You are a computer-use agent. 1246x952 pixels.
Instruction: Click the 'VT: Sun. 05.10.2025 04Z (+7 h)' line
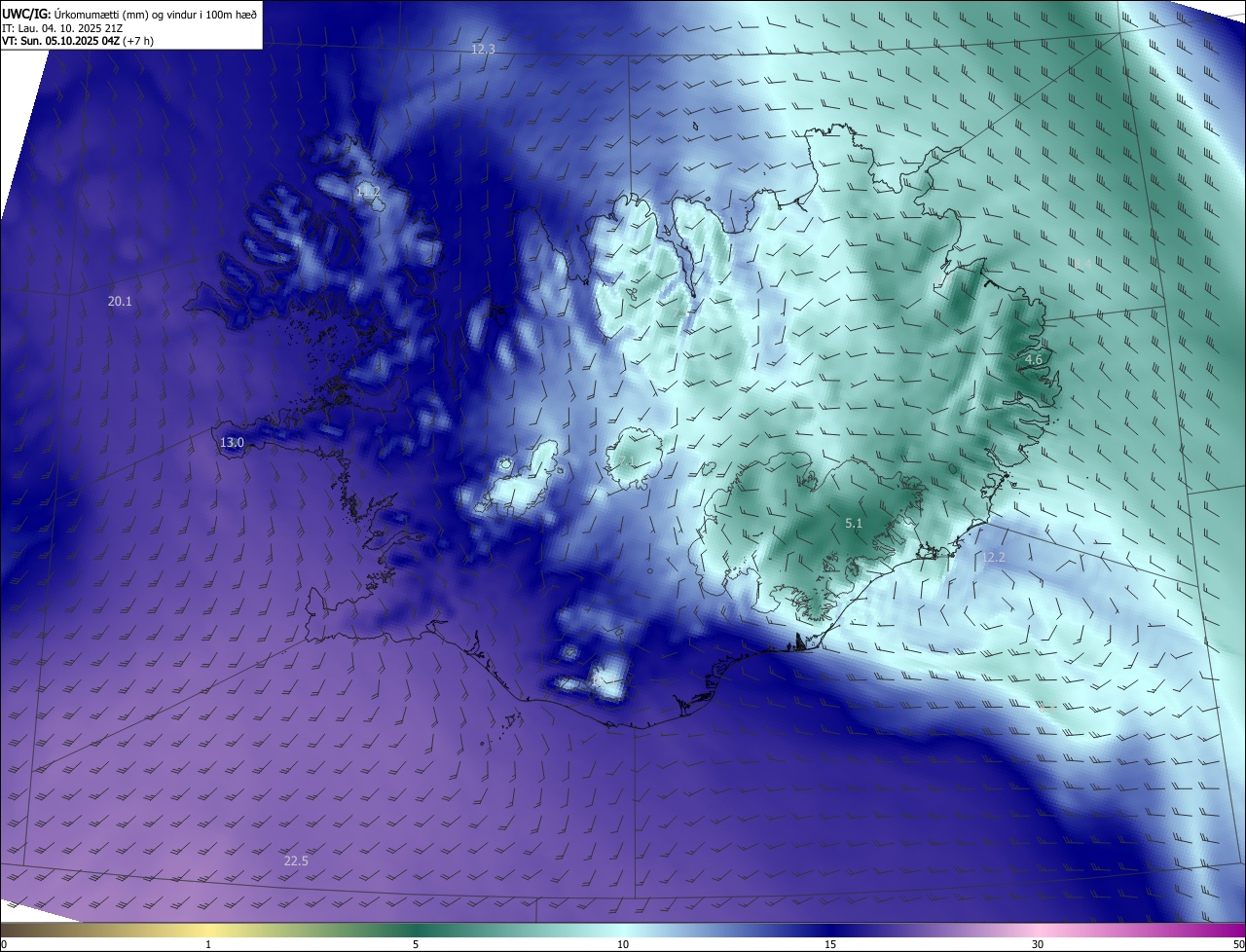click(x=78, y=41)
